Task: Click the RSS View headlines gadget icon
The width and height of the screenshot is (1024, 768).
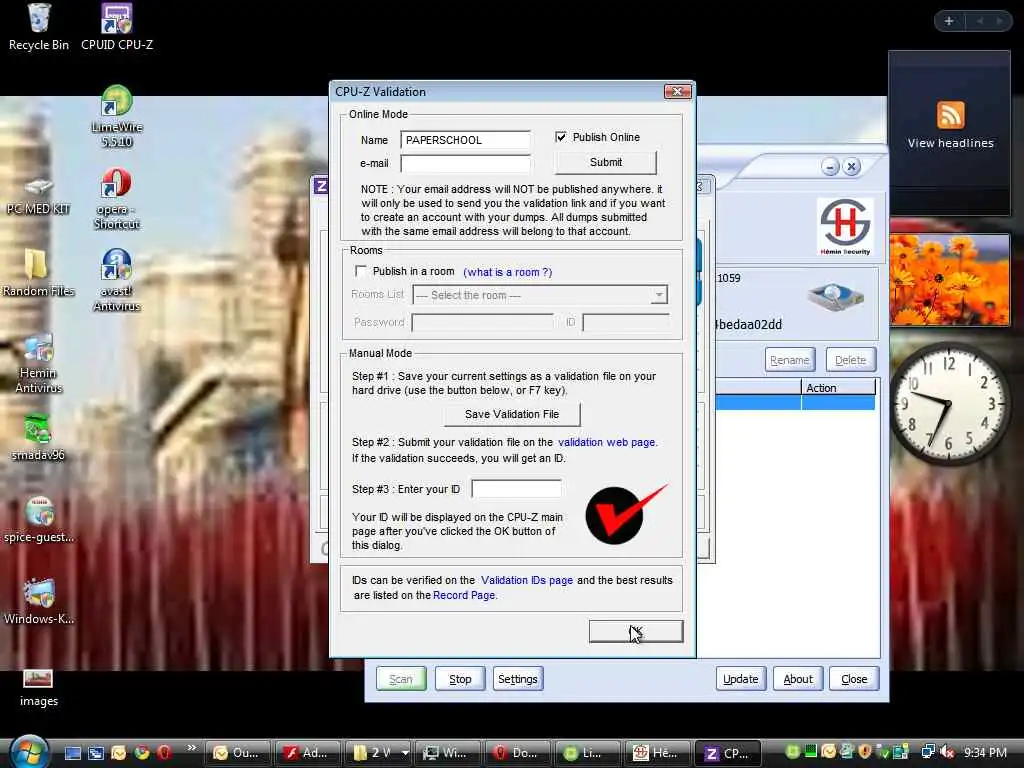Action: tap(950, 115)
